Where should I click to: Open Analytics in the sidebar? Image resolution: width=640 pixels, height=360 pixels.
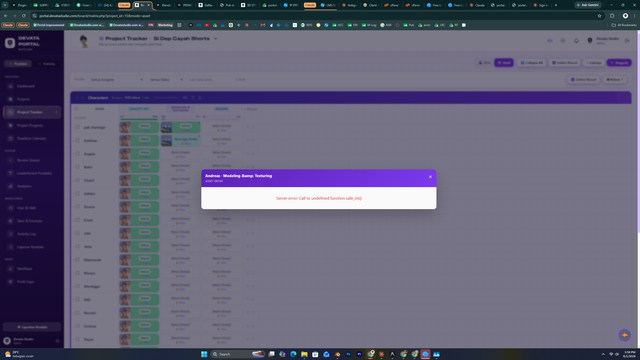click(32, 186)
